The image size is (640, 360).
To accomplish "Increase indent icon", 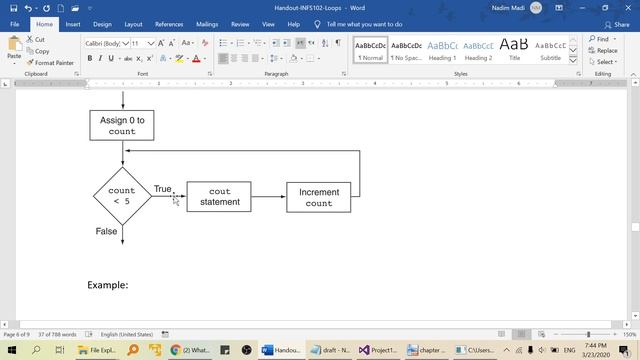I will tap(287, 43).
